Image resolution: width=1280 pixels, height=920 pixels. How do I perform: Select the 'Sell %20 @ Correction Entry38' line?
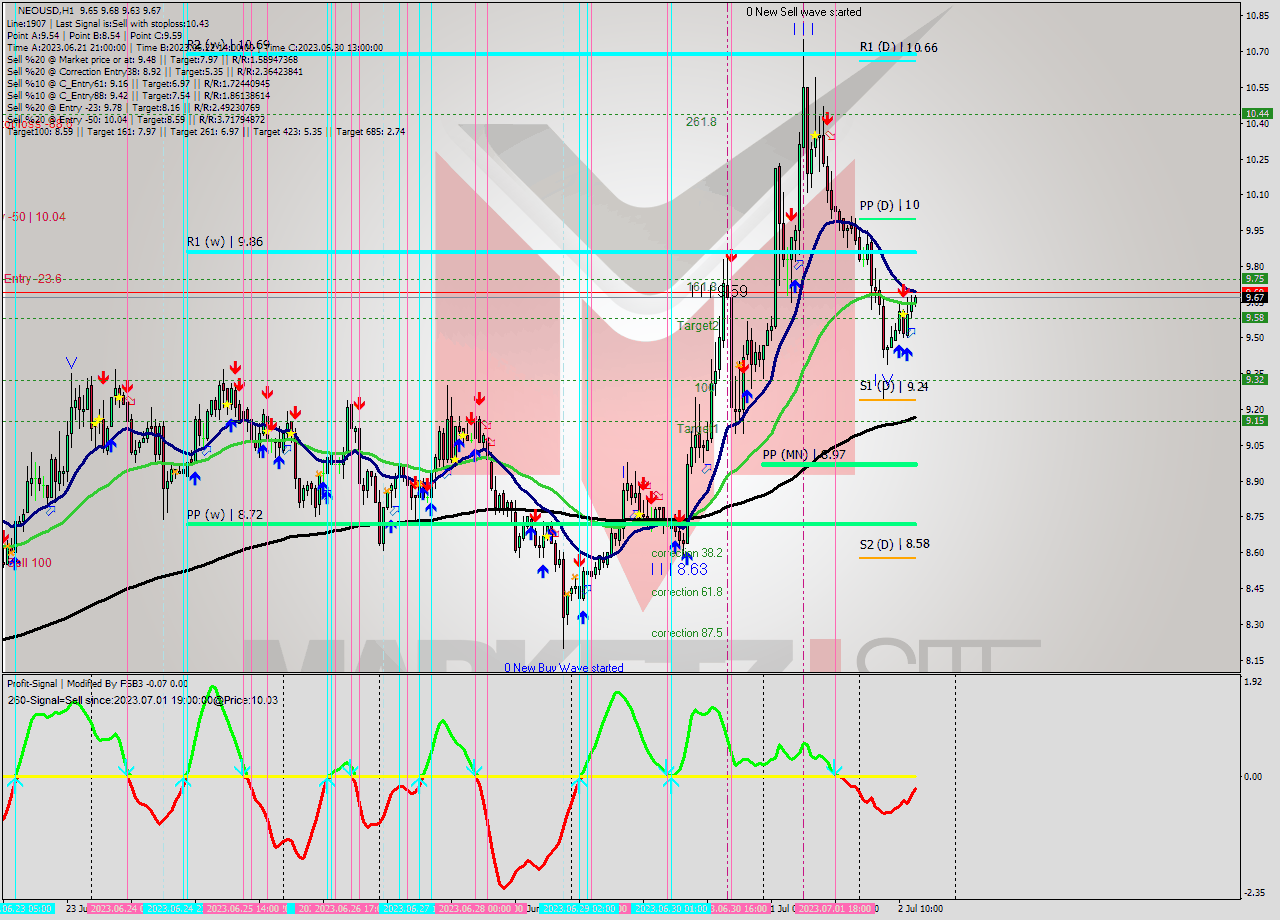[x=154, y=71]
